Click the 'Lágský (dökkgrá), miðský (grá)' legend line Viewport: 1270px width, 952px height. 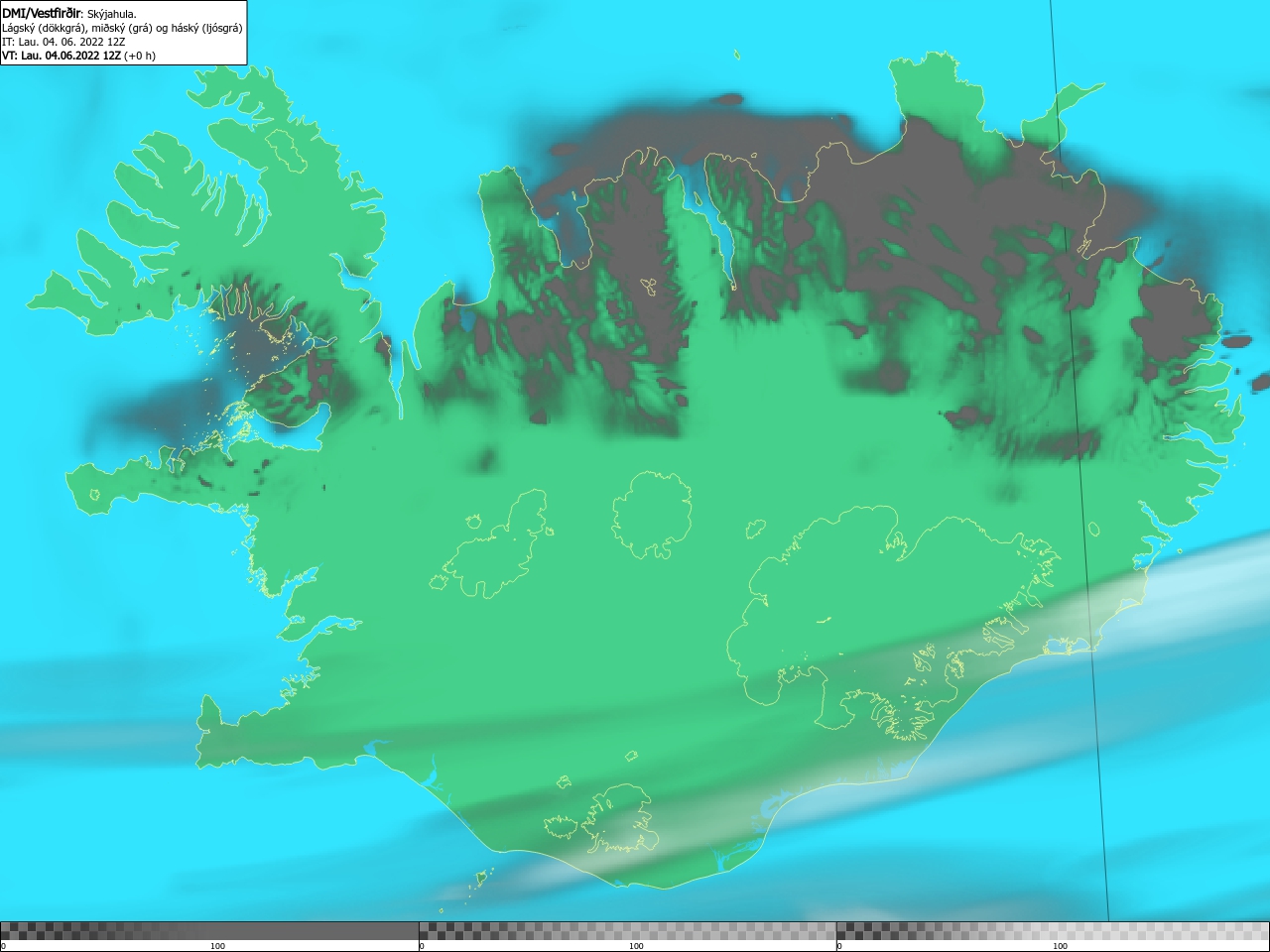pyautogui.click(x=122, y=28)
